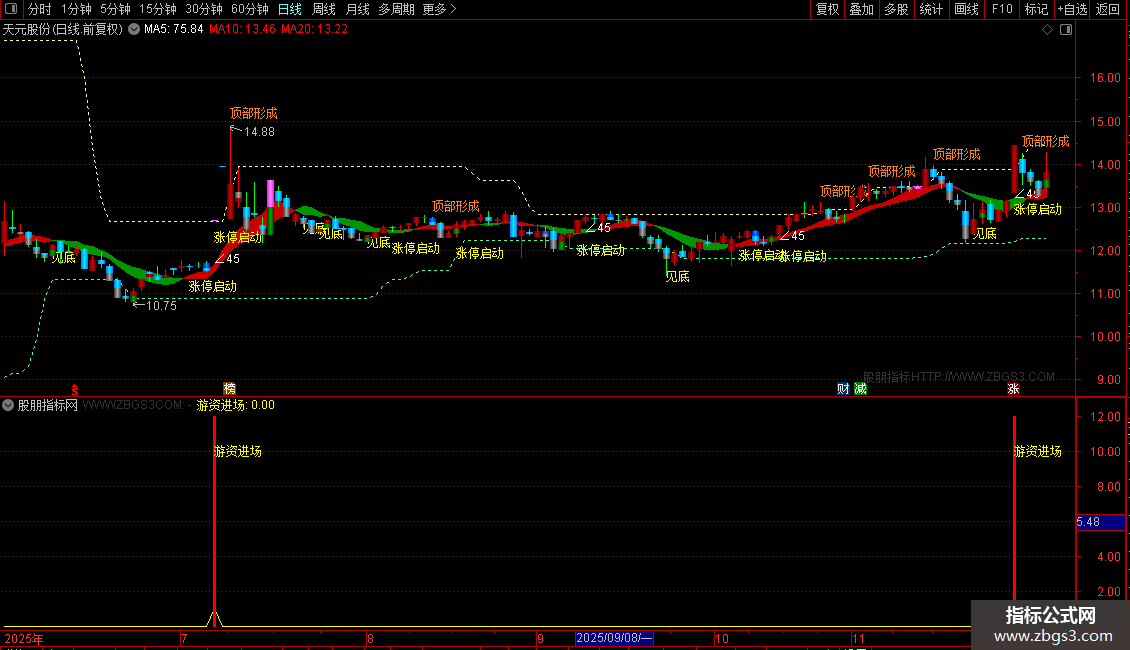Click the 14.88 high price label
Screen dimensions: 1130x650
point(259,132)
